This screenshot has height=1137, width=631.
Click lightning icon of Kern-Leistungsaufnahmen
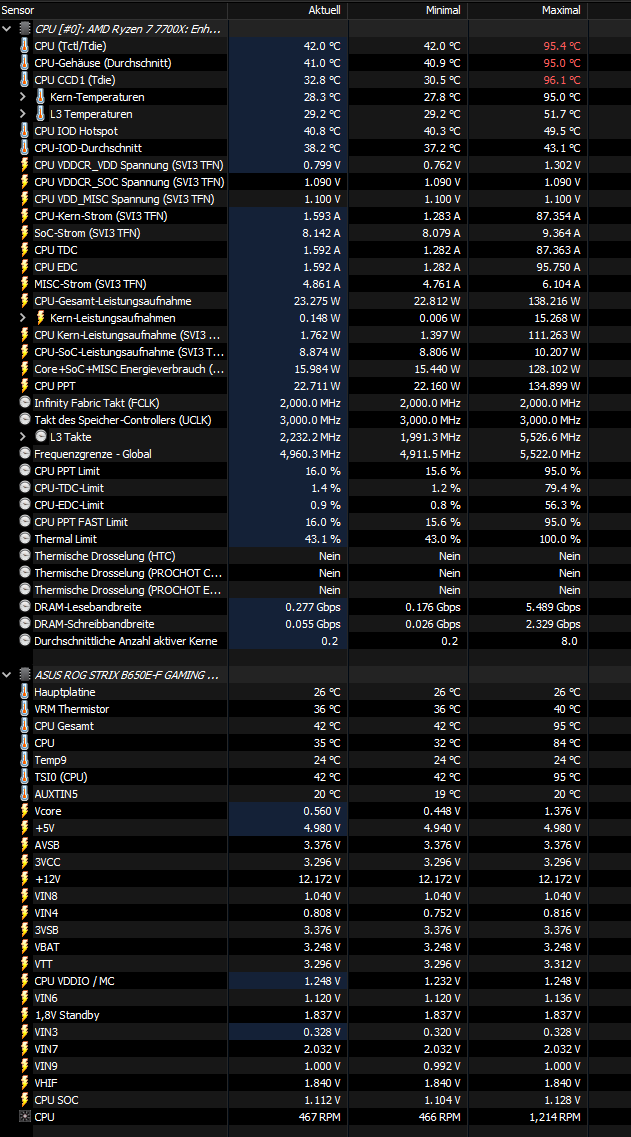pos(41,318)
